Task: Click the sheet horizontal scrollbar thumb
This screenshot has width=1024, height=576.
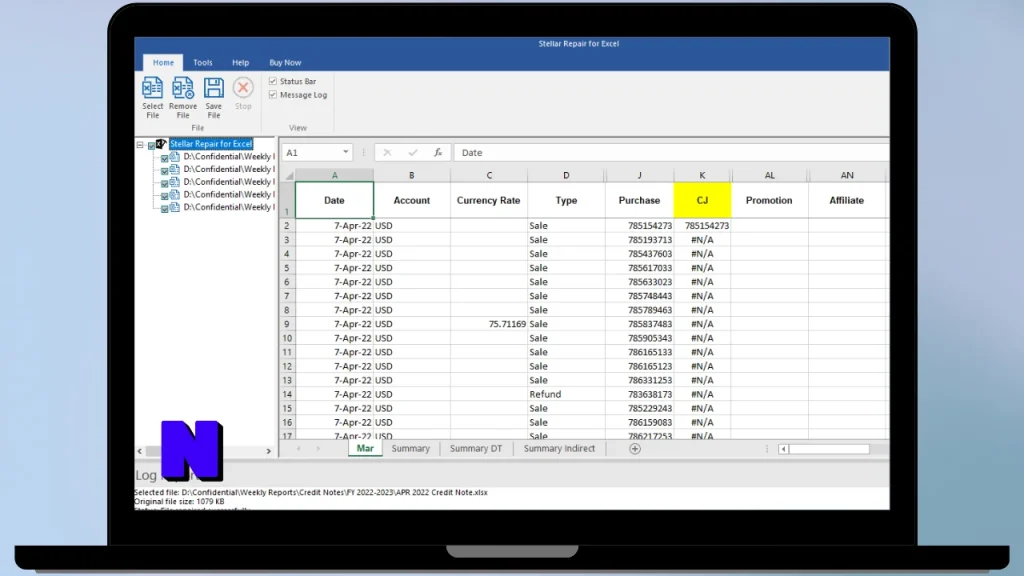Action: click(829, 449)
